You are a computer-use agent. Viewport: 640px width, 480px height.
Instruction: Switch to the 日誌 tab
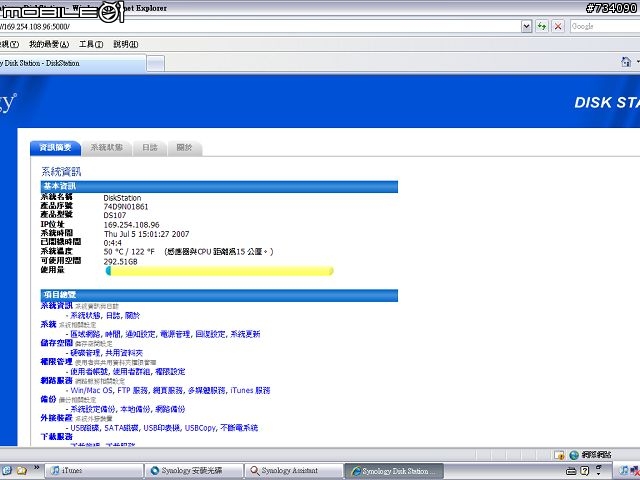click(150, 147)
